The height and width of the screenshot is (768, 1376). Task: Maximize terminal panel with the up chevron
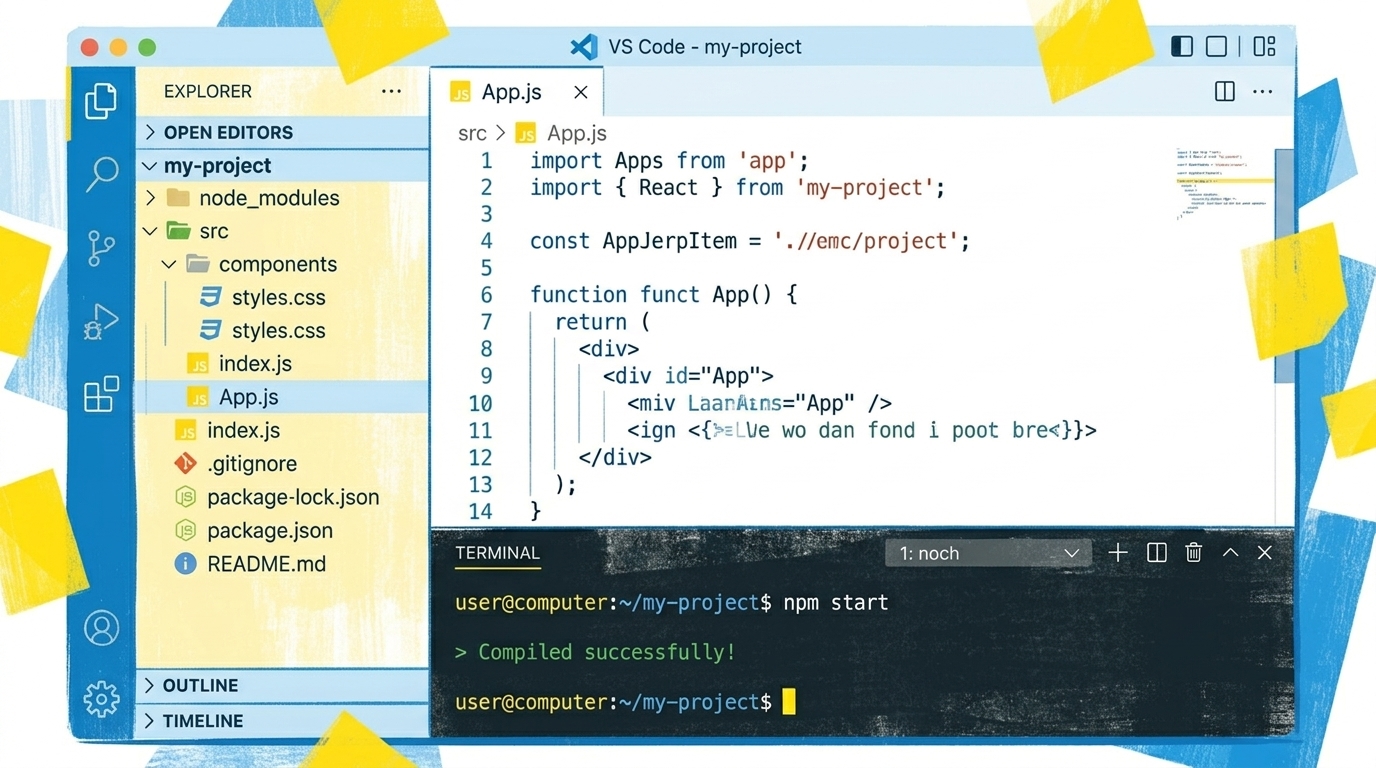(x=1230, y=553)
